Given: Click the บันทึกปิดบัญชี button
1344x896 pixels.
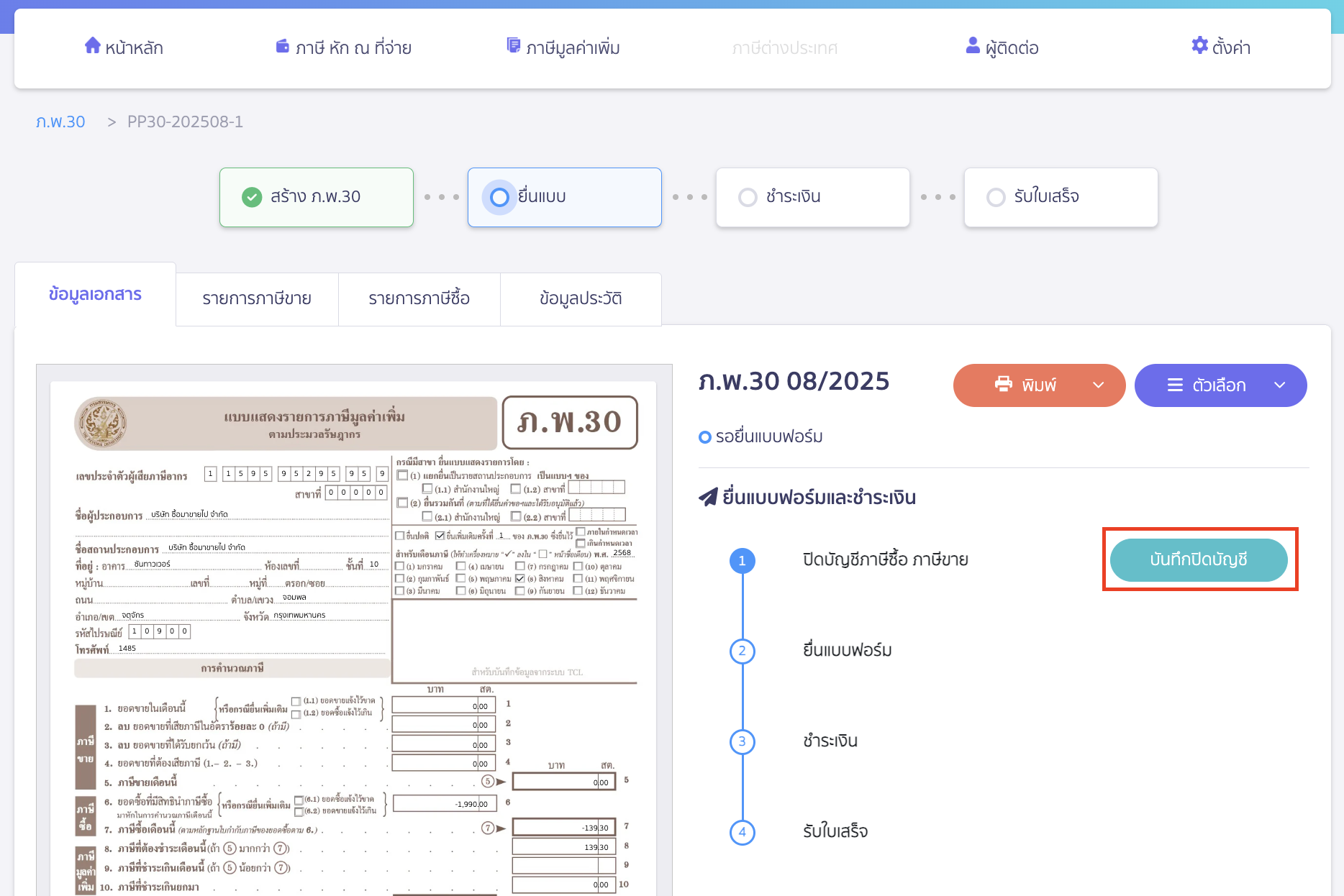Looking at the screenshot, I should click(1199, 559).
